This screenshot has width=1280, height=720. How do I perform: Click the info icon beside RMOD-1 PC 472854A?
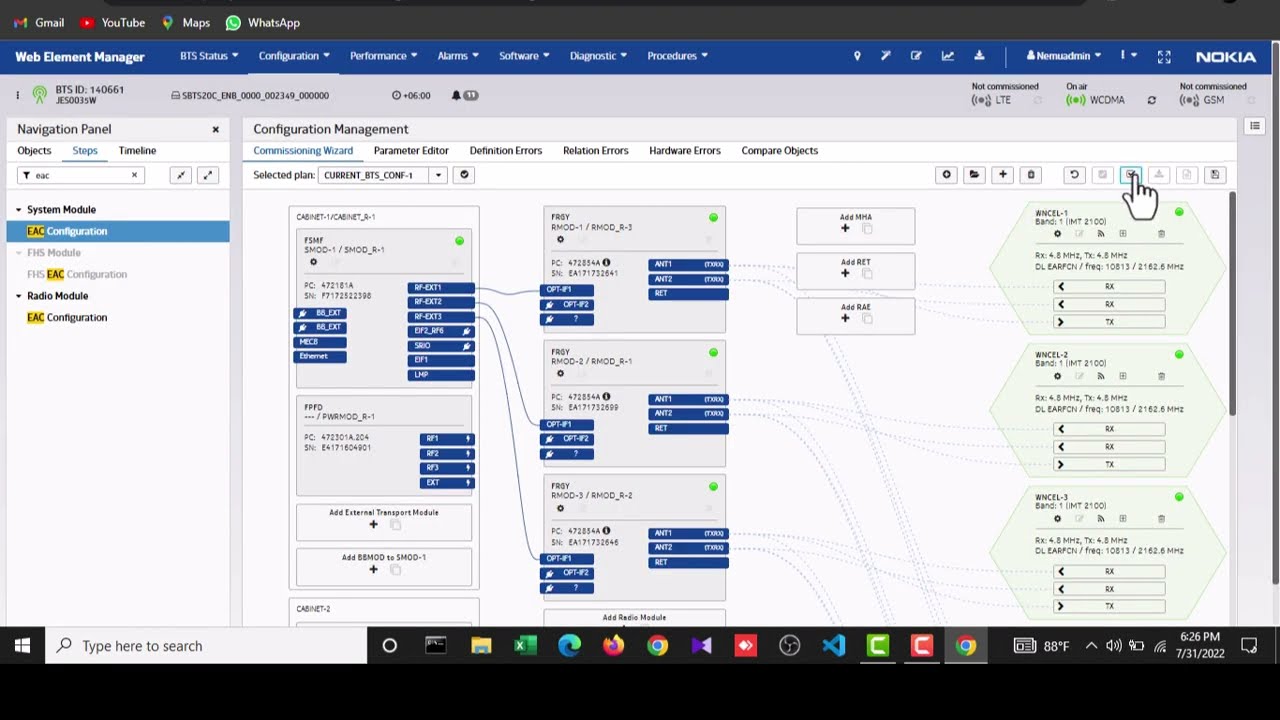tap(606, 263)
